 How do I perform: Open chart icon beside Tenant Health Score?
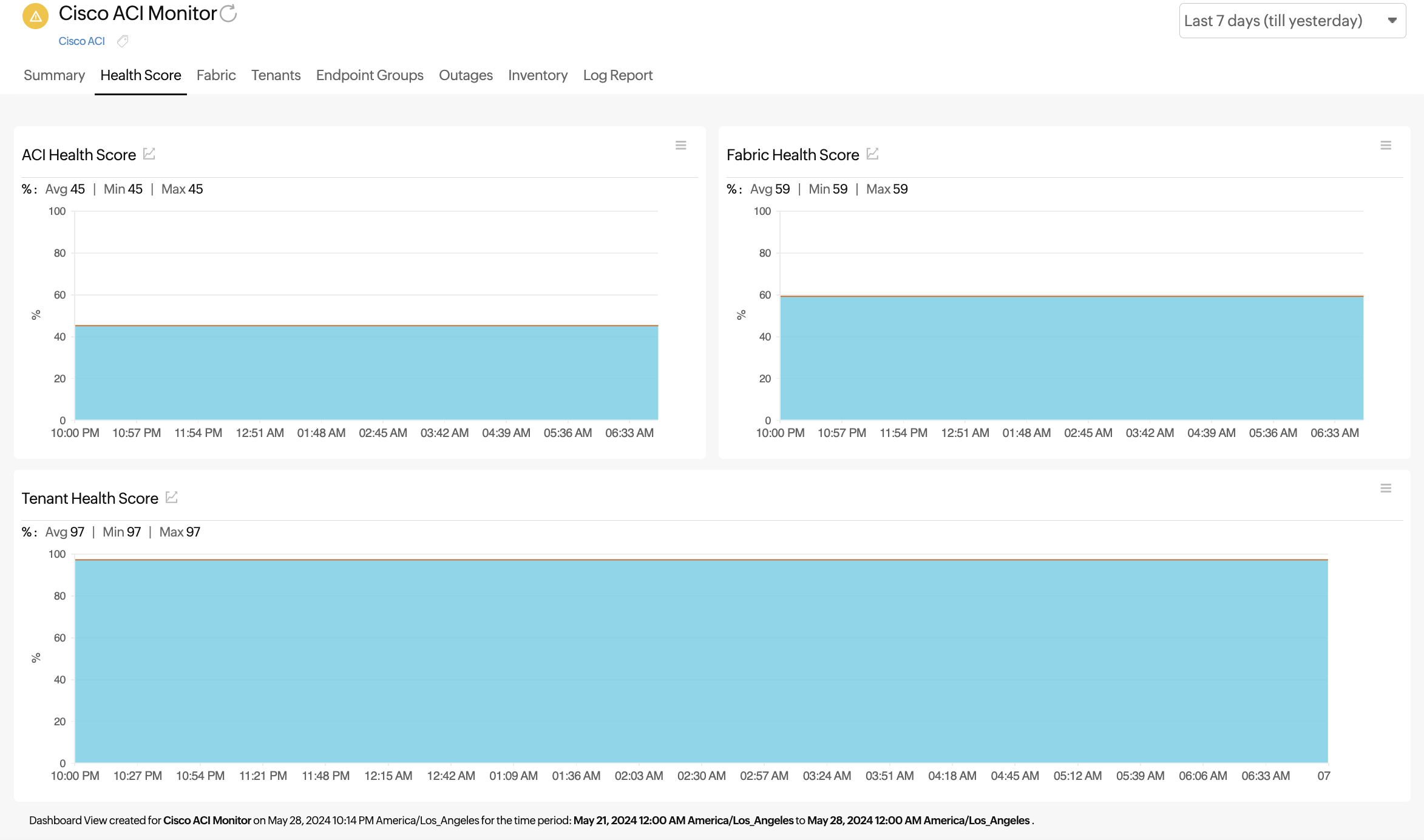(x=172, y=498)
